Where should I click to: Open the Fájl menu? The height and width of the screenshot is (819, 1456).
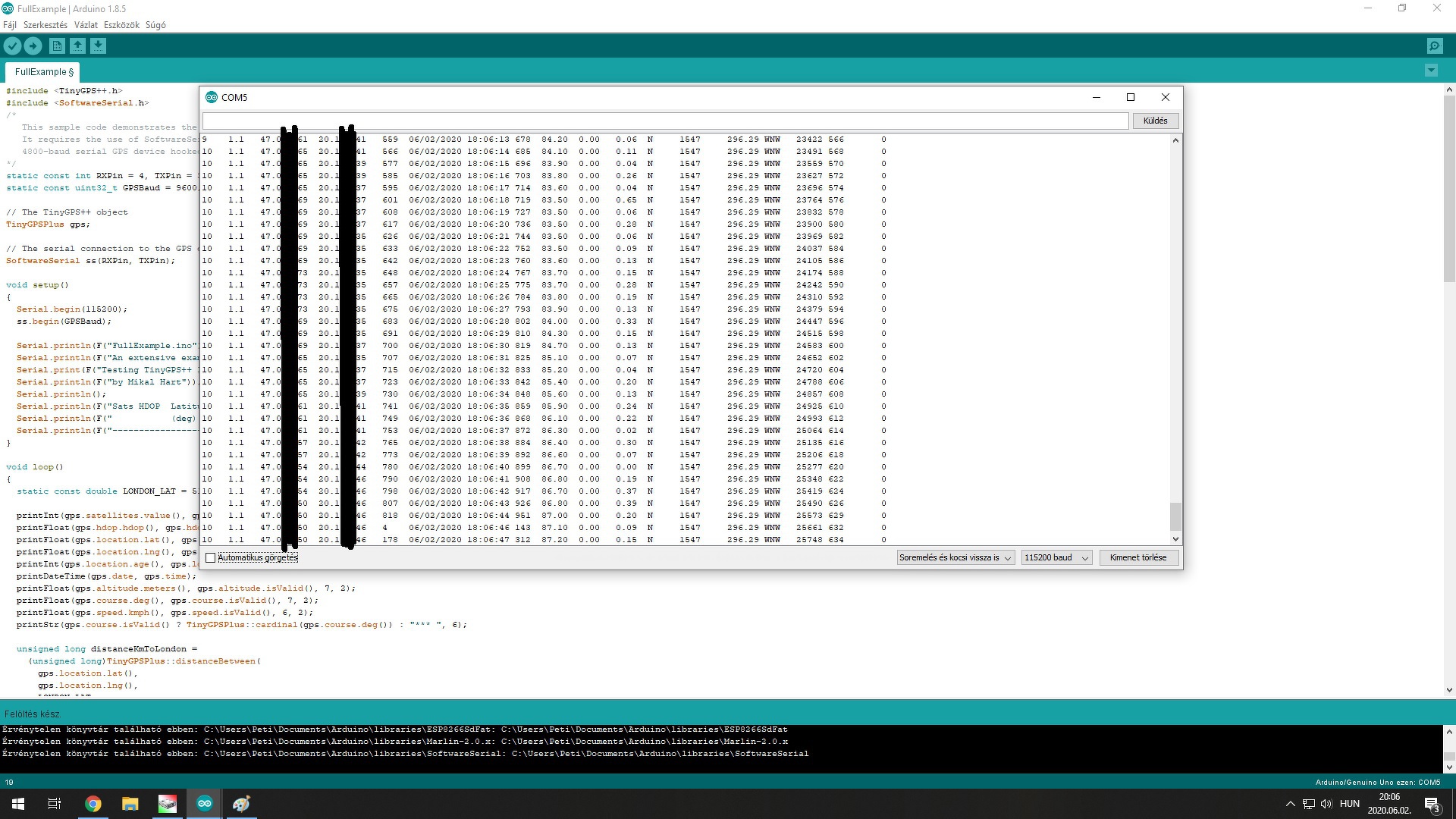tap(10, 25)
